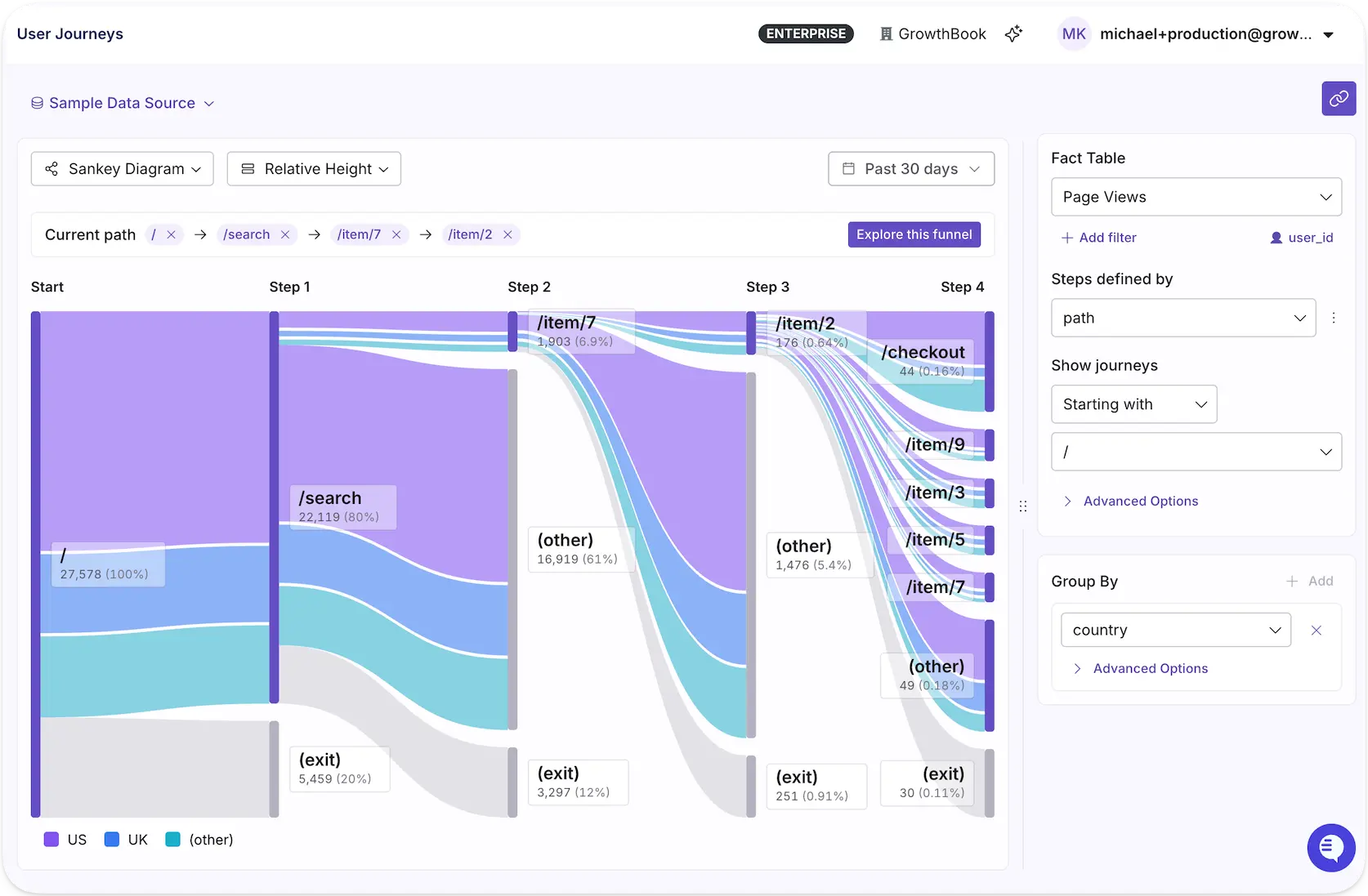Click the MK user avatar
The height and width of the screenshot is (896, 1368).
(1074, 33)
